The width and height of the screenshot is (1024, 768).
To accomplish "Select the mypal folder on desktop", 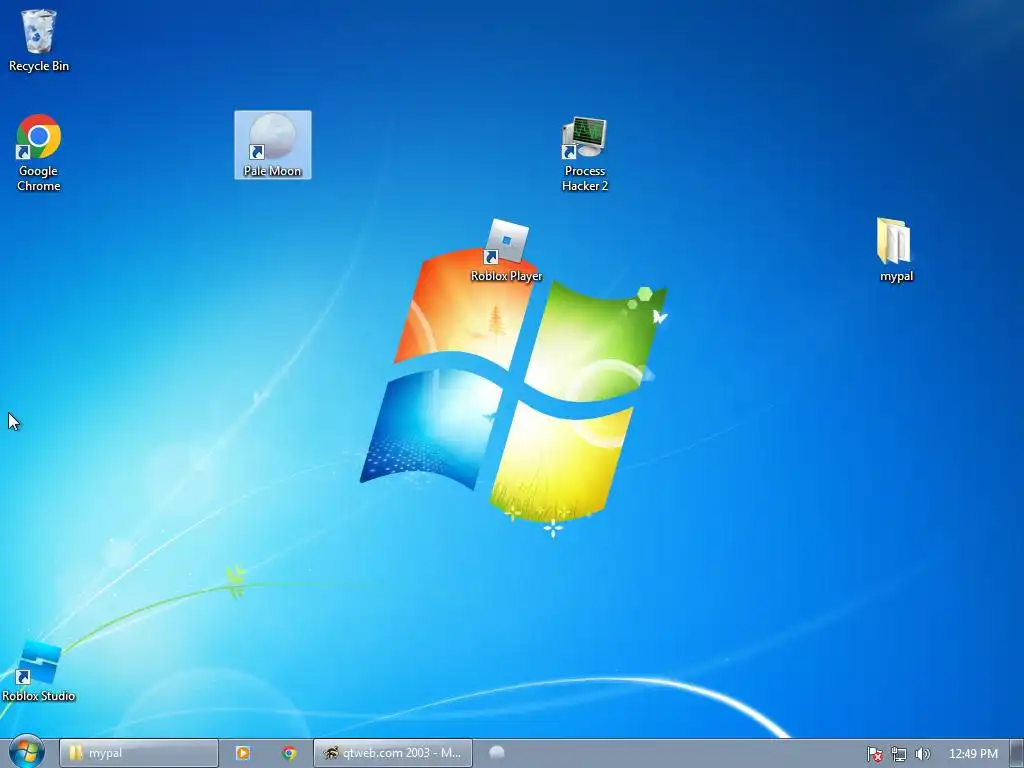I will click(x=895, y=250).
